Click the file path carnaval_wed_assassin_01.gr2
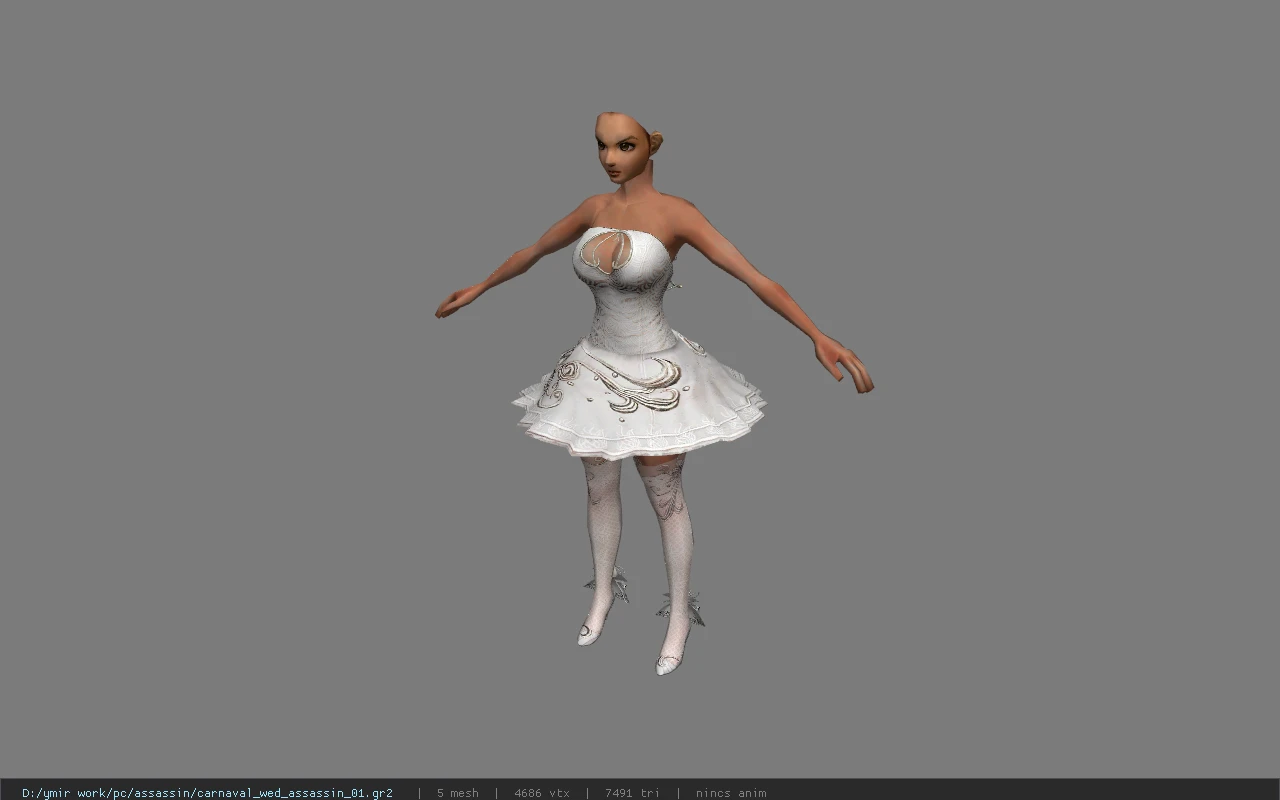 tap(207, 793)
